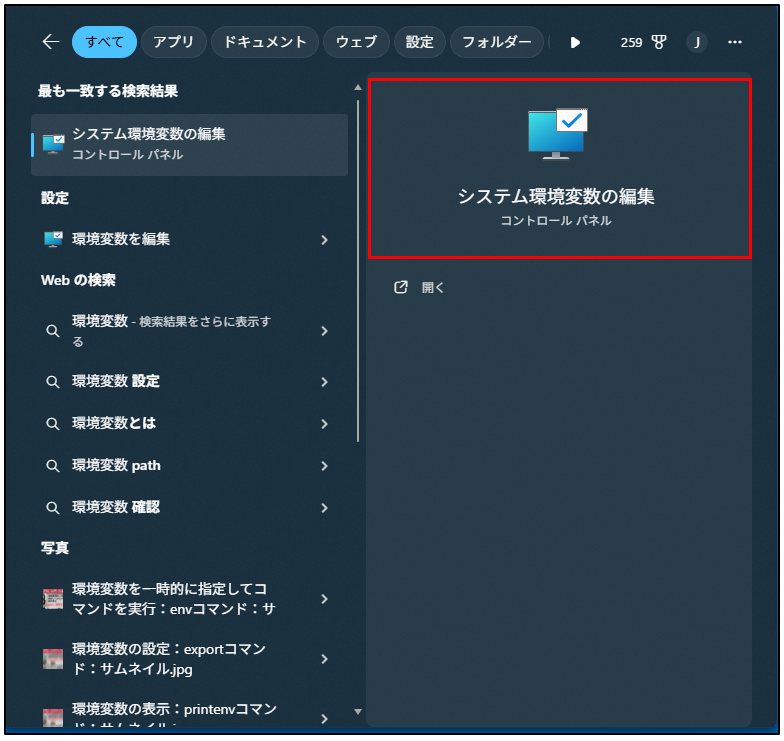Open the システム環境変数の編集 best match result
Screen dimensions: 784x741
(x=190, y=144)
